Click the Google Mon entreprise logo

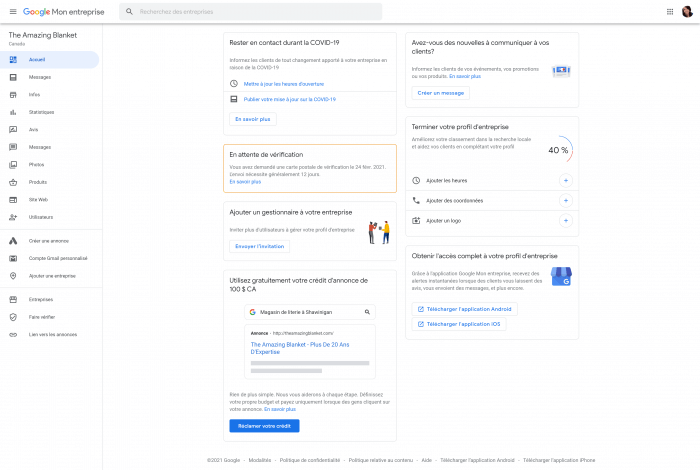(63, 12)
